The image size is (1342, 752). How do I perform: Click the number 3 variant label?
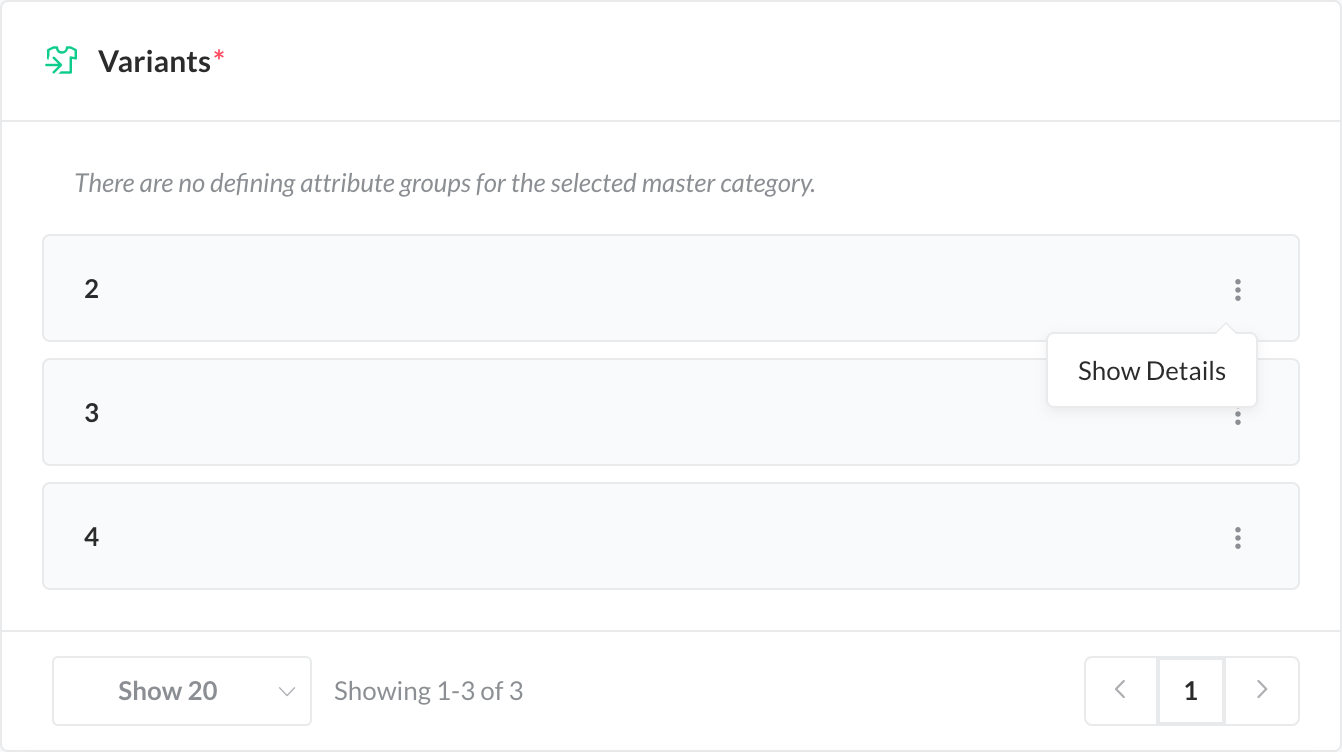[x=92, y=413]
